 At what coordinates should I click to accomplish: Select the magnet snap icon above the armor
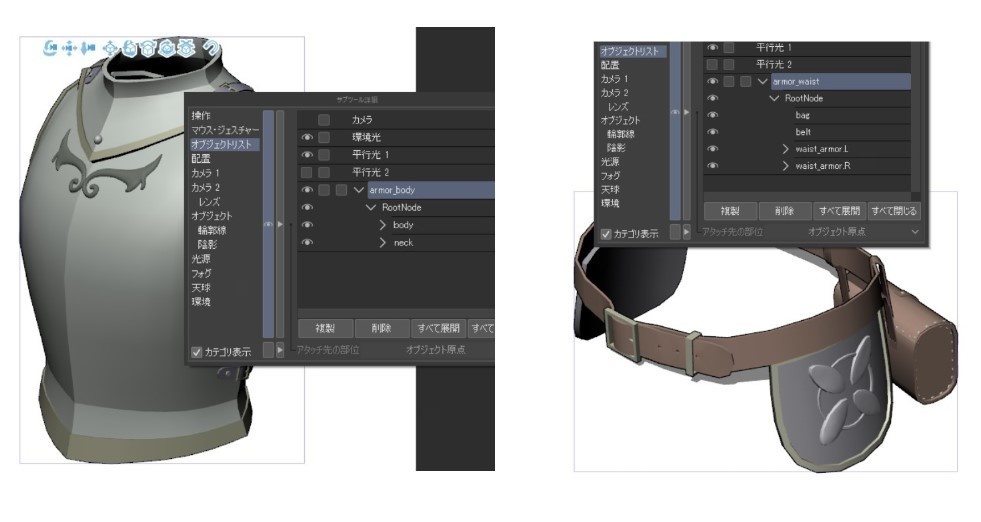[211, 48]
